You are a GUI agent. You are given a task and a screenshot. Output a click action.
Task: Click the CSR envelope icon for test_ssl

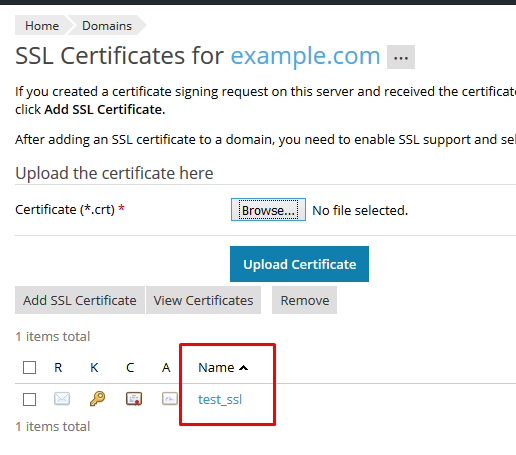point(62,399)
